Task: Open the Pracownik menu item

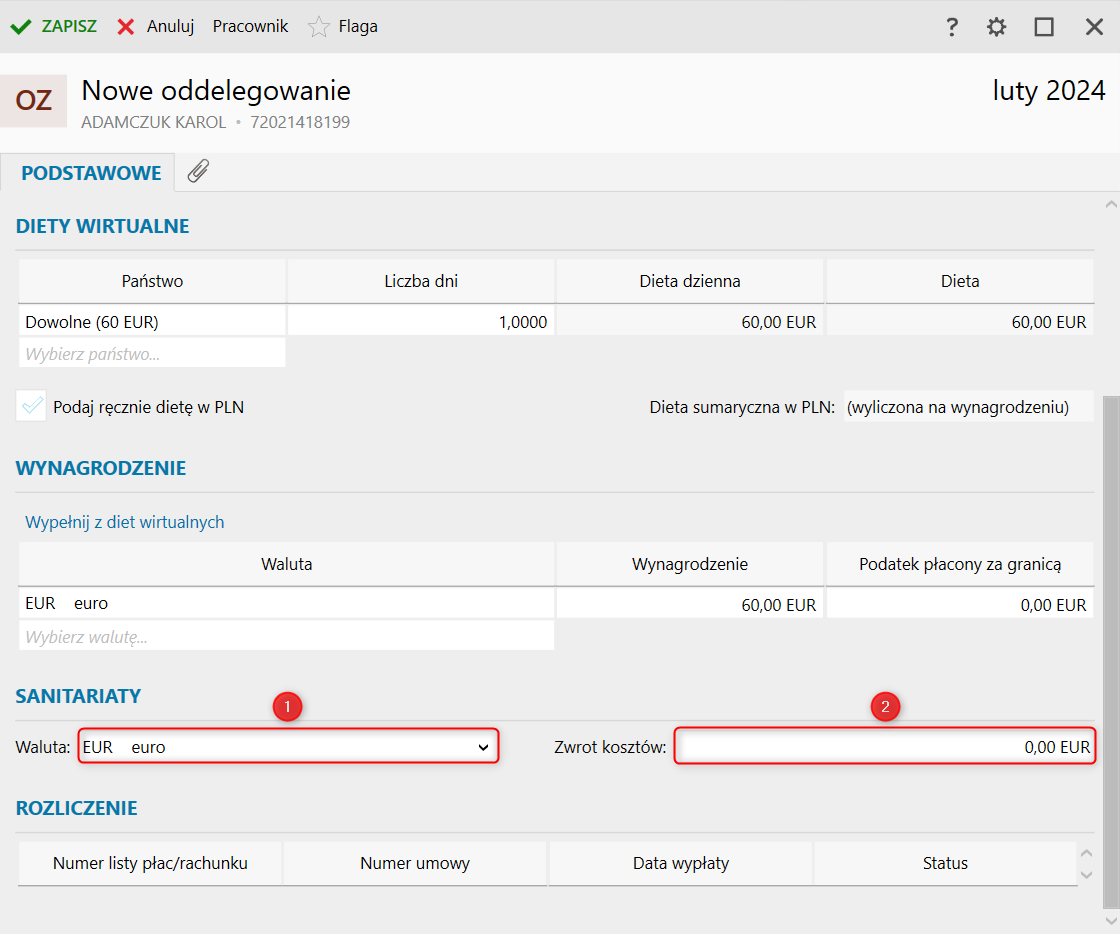Action: (x=250, y=26)
